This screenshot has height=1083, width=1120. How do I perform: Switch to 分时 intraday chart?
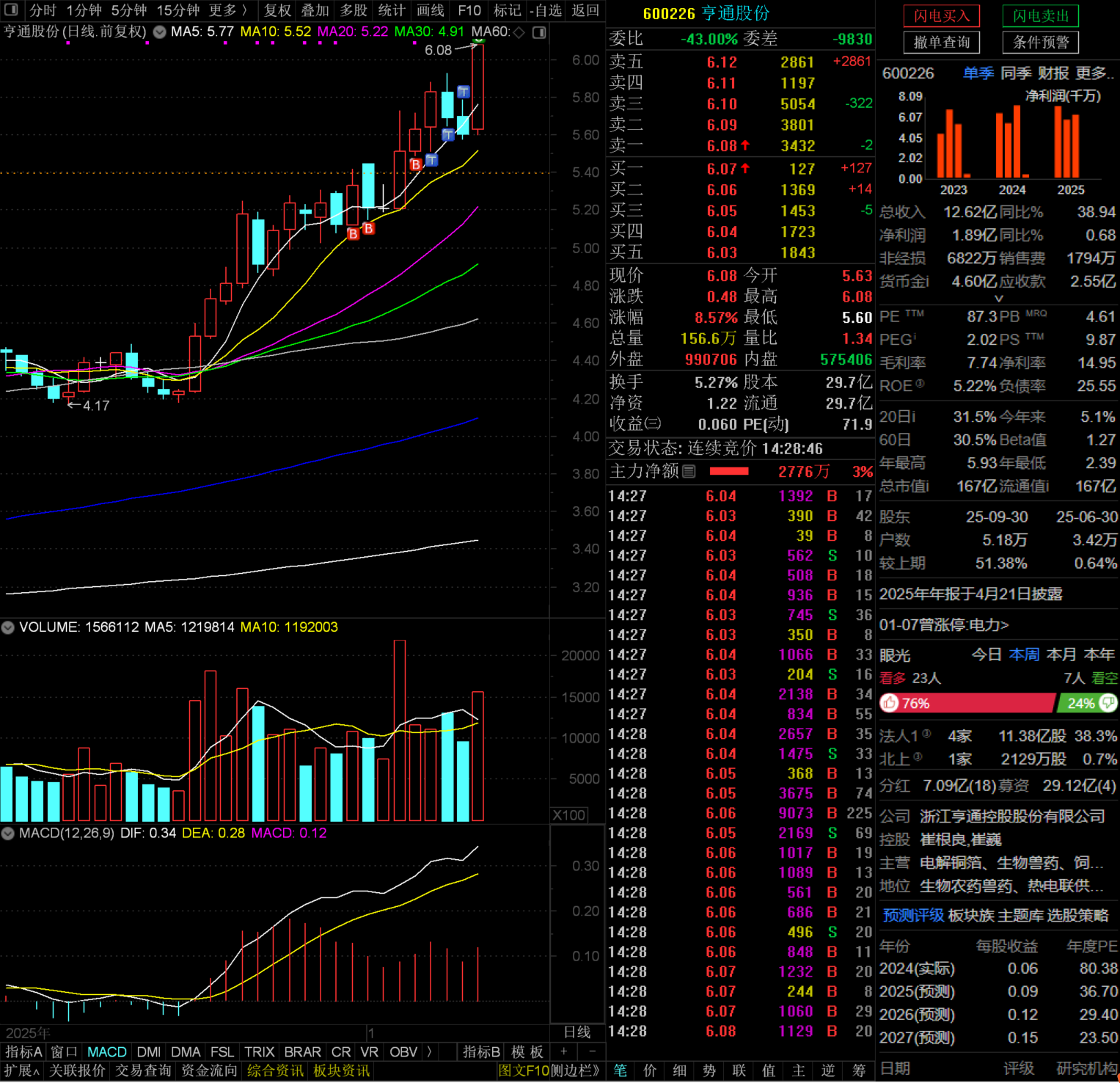(43, 10)
